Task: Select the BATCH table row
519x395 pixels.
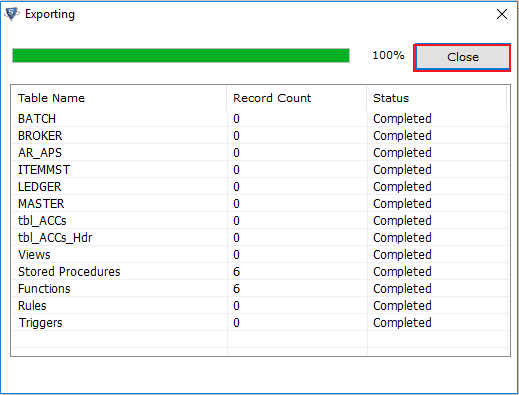Action: 260,119
